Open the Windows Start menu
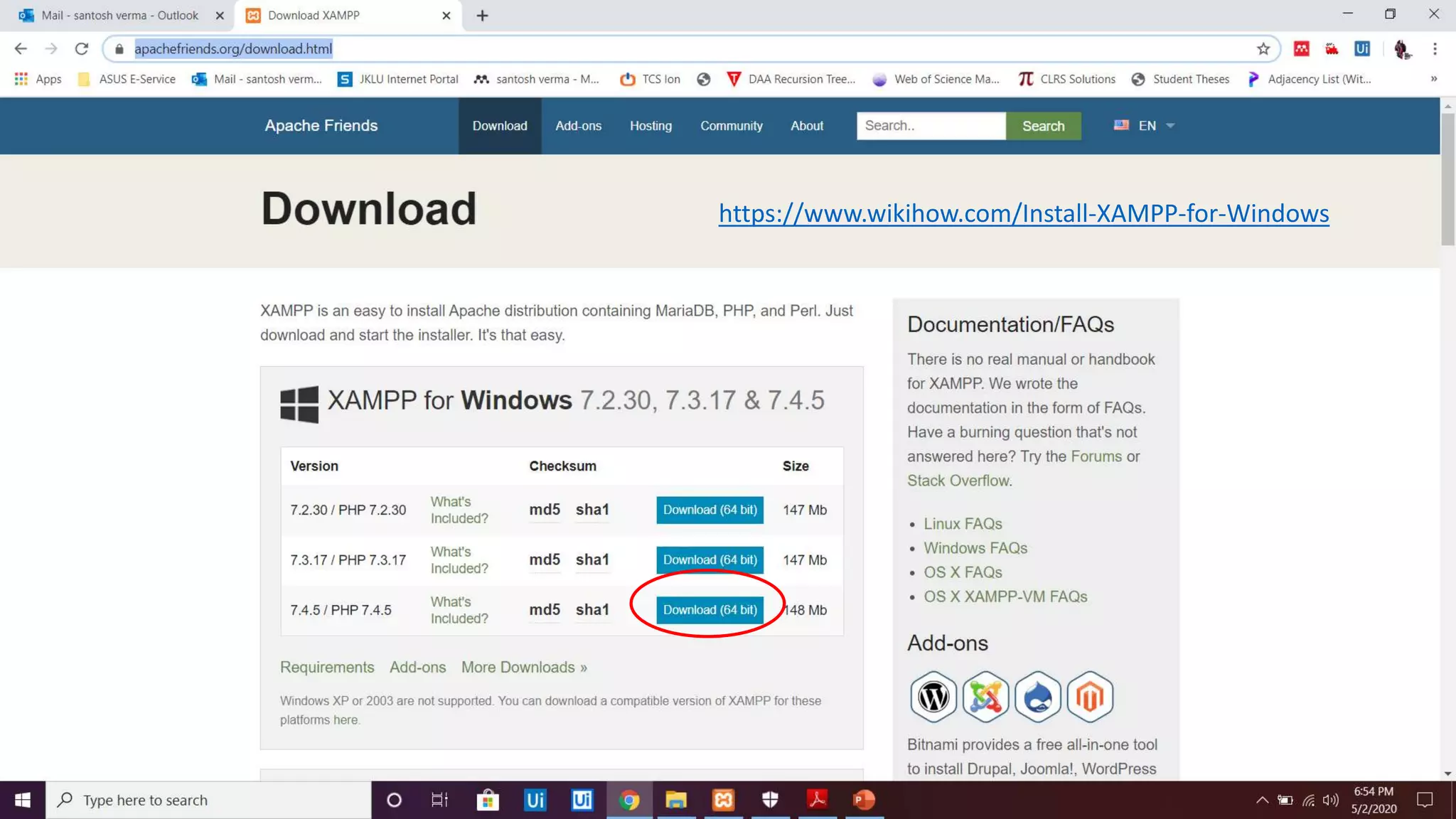The height and width of the screenshot is (819, 1456). coord(22,800)
